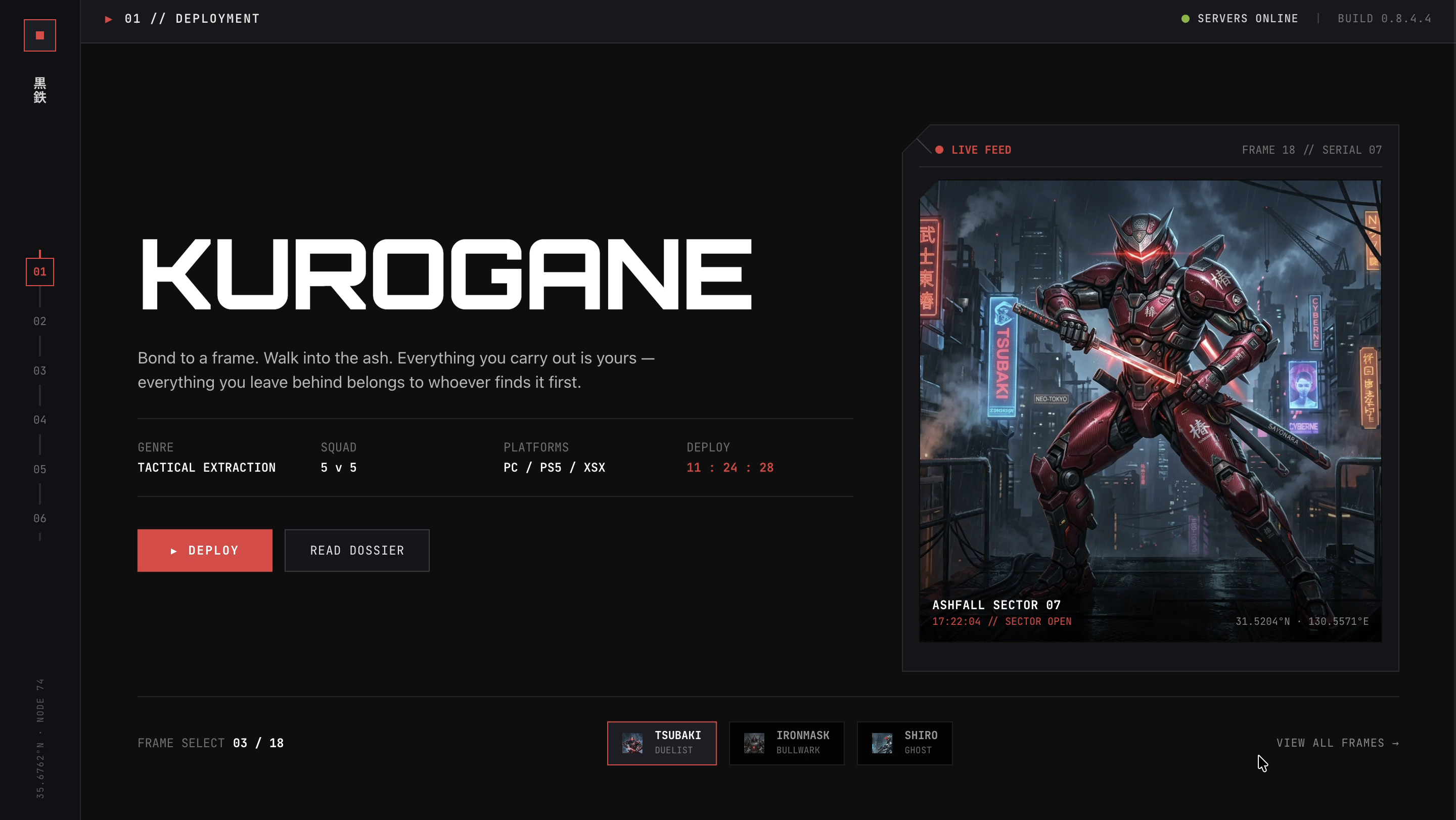Click the kanji 黒鉄 sidebar mark
Viewport: 1456px width, 820px height.
click(x=39, y=90)
